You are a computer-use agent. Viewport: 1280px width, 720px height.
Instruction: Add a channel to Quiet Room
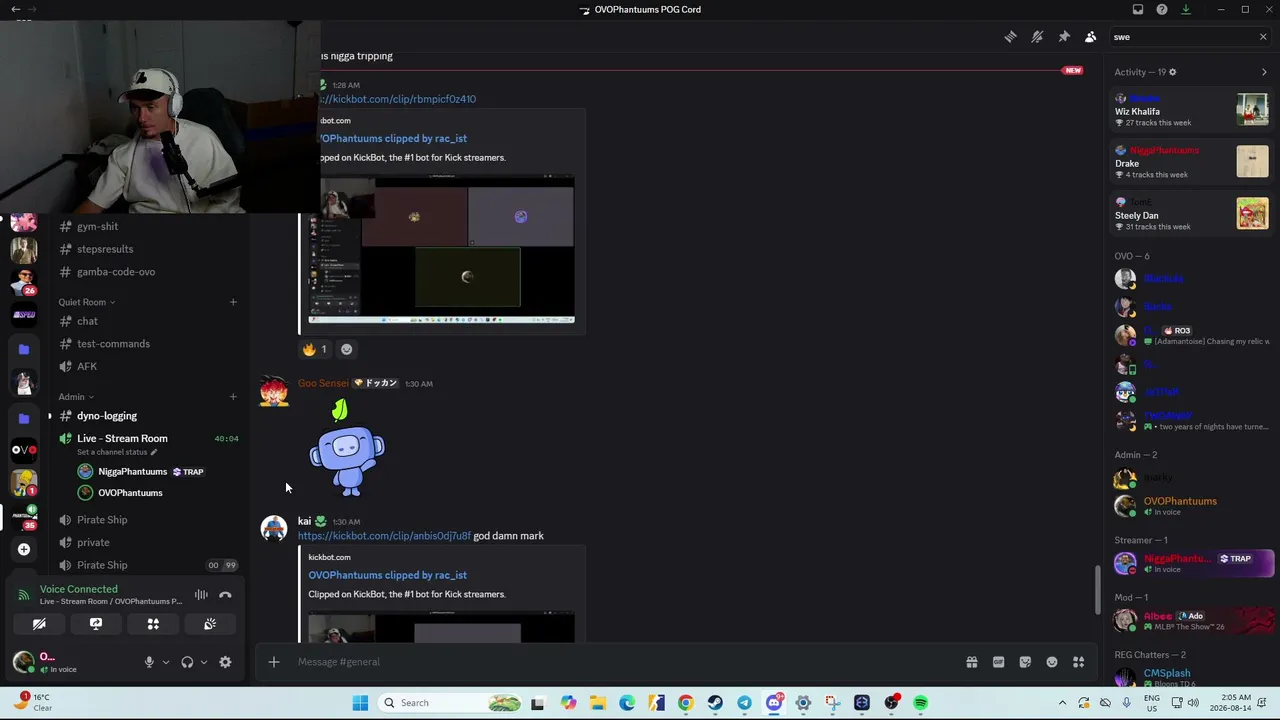coord(233,302)
